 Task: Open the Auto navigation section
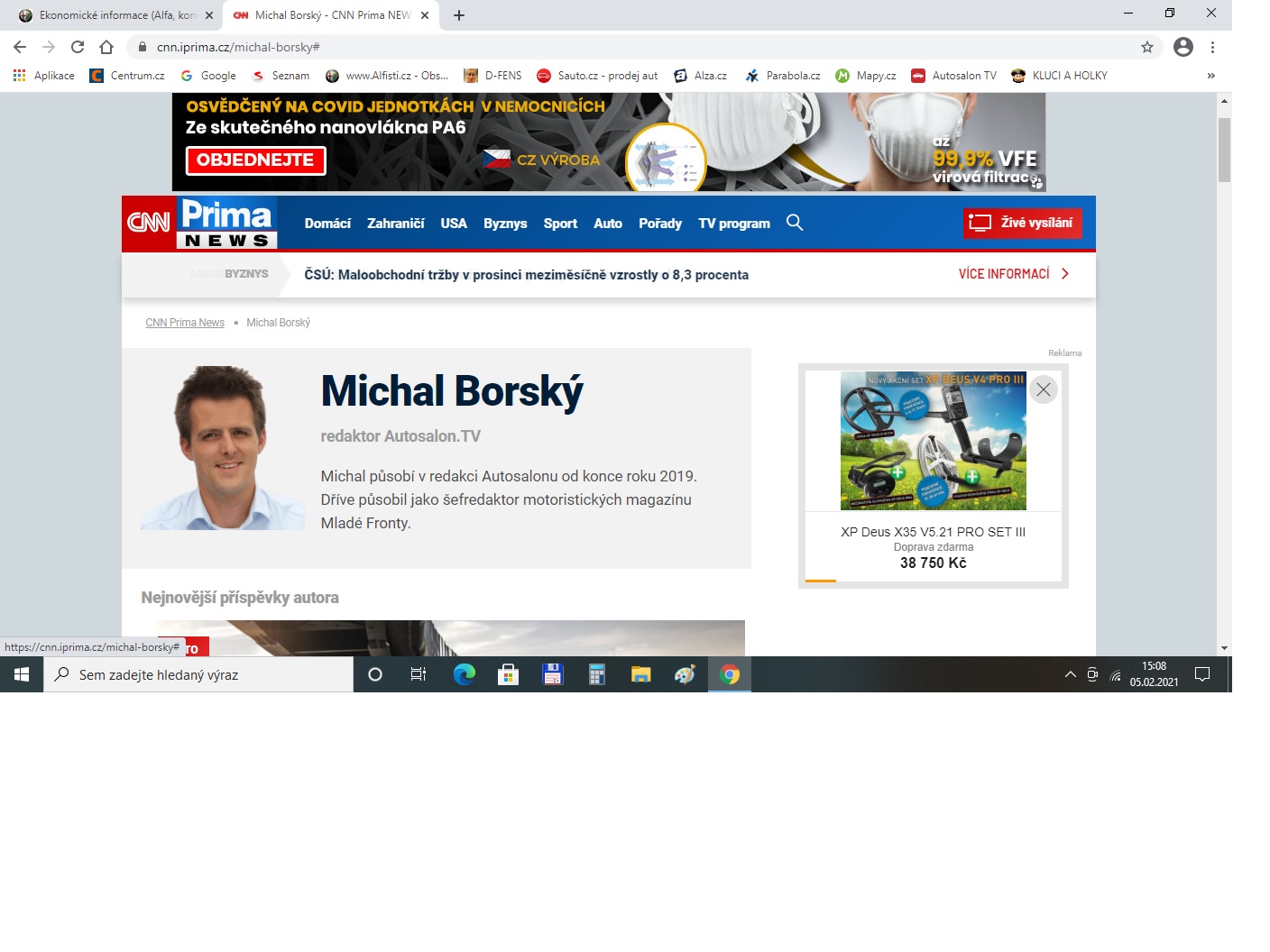tap(607, 224)
